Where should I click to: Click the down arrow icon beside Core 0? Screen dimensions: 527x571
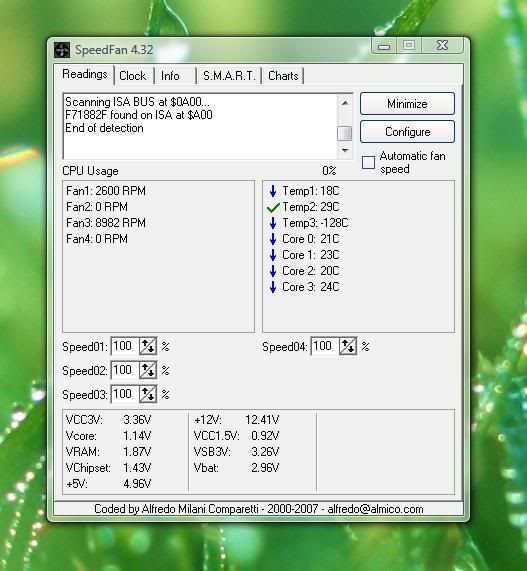pyautogui.click(x=273, y=239)
